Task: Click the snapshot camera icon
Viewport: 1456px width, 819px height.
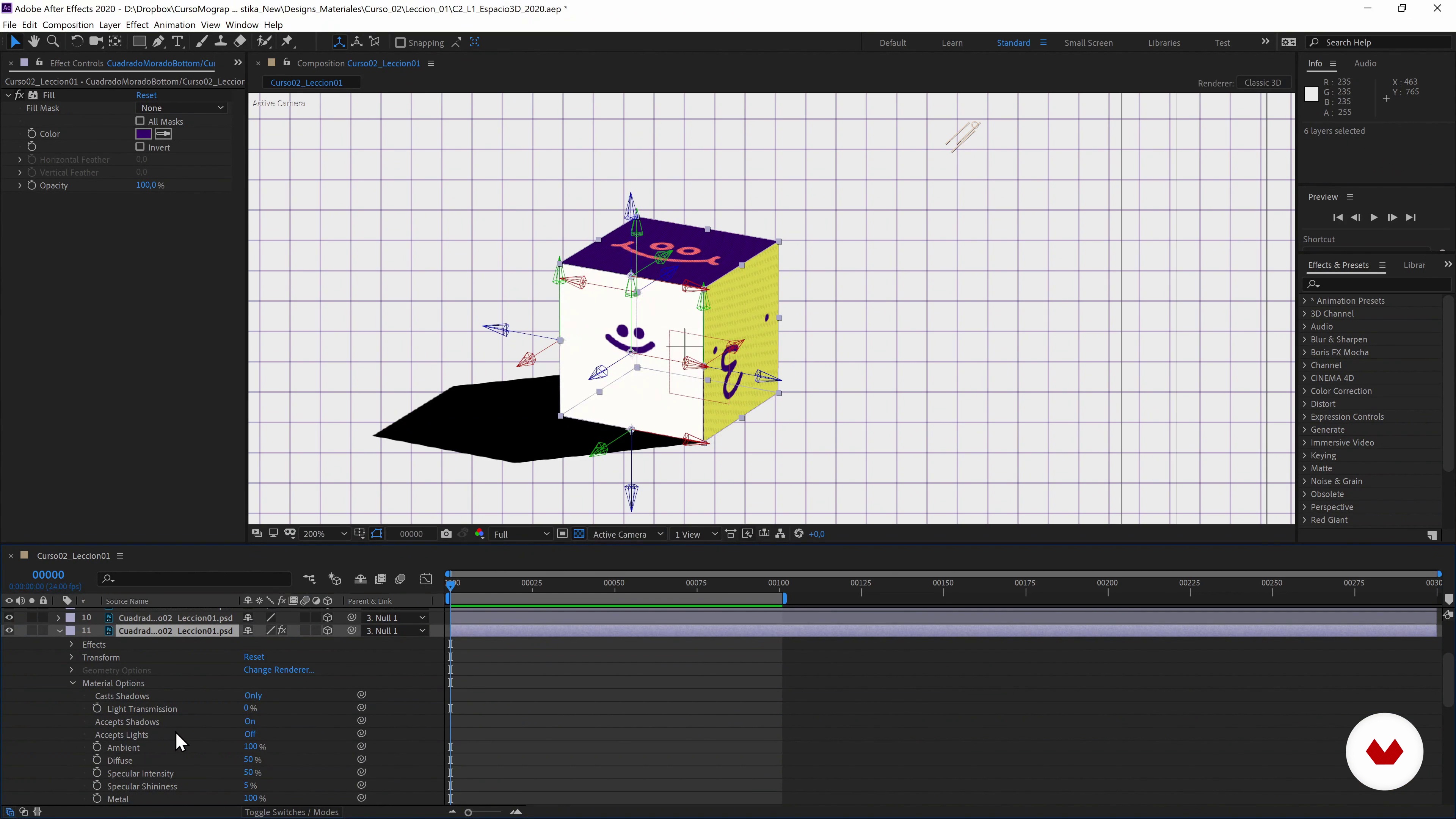Action: [446, 534]
